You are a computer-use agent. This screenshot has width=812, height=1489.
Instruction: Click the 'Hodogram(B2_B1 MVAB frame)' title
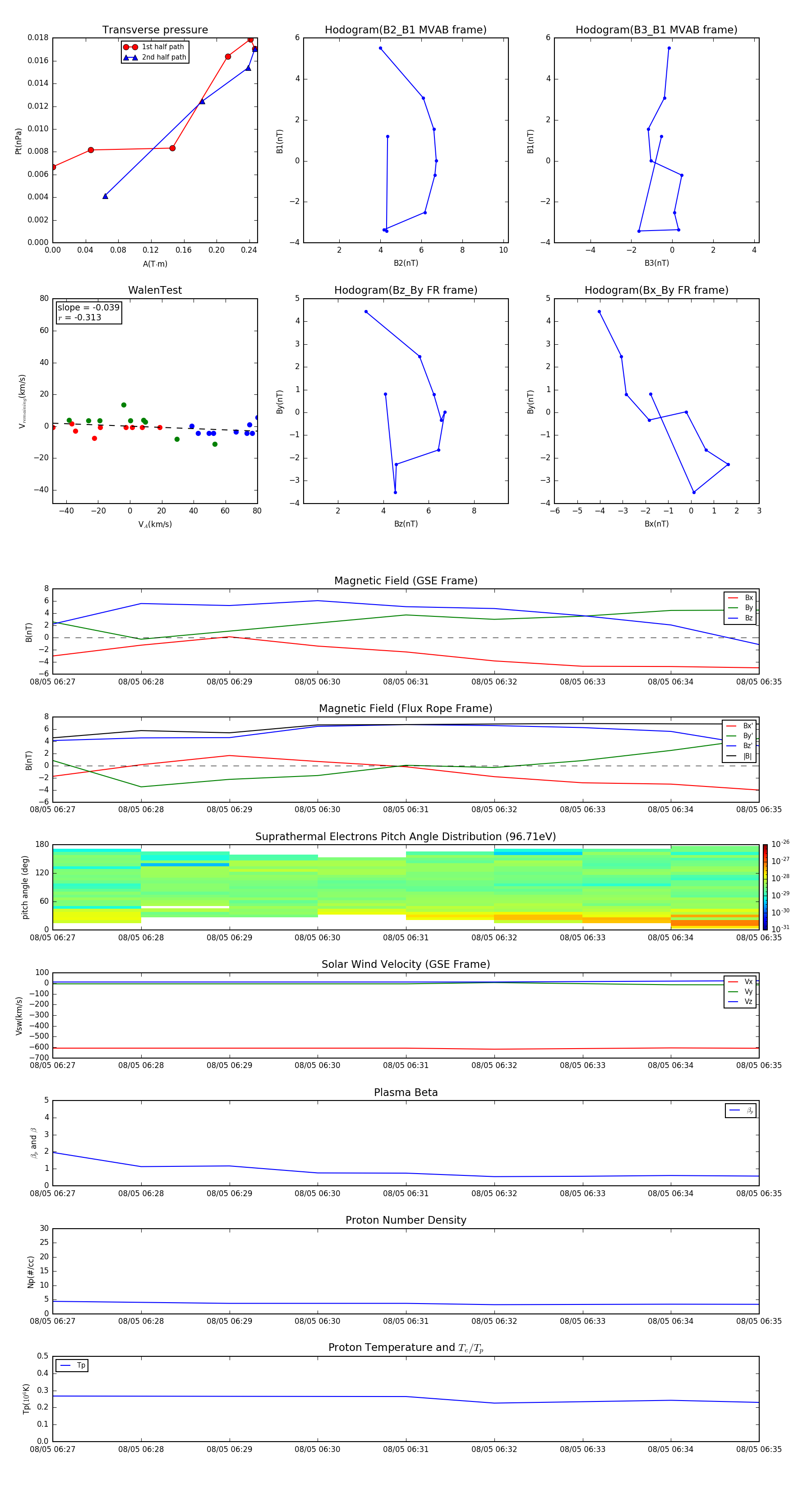tap(406, 29)
